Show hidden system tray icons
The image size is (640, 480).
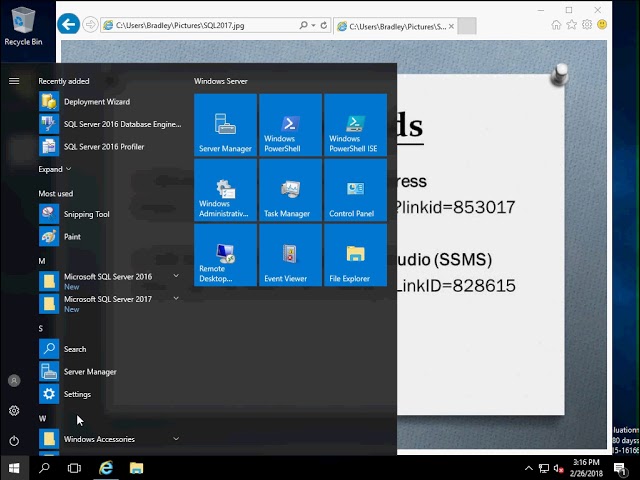(529, 468)
